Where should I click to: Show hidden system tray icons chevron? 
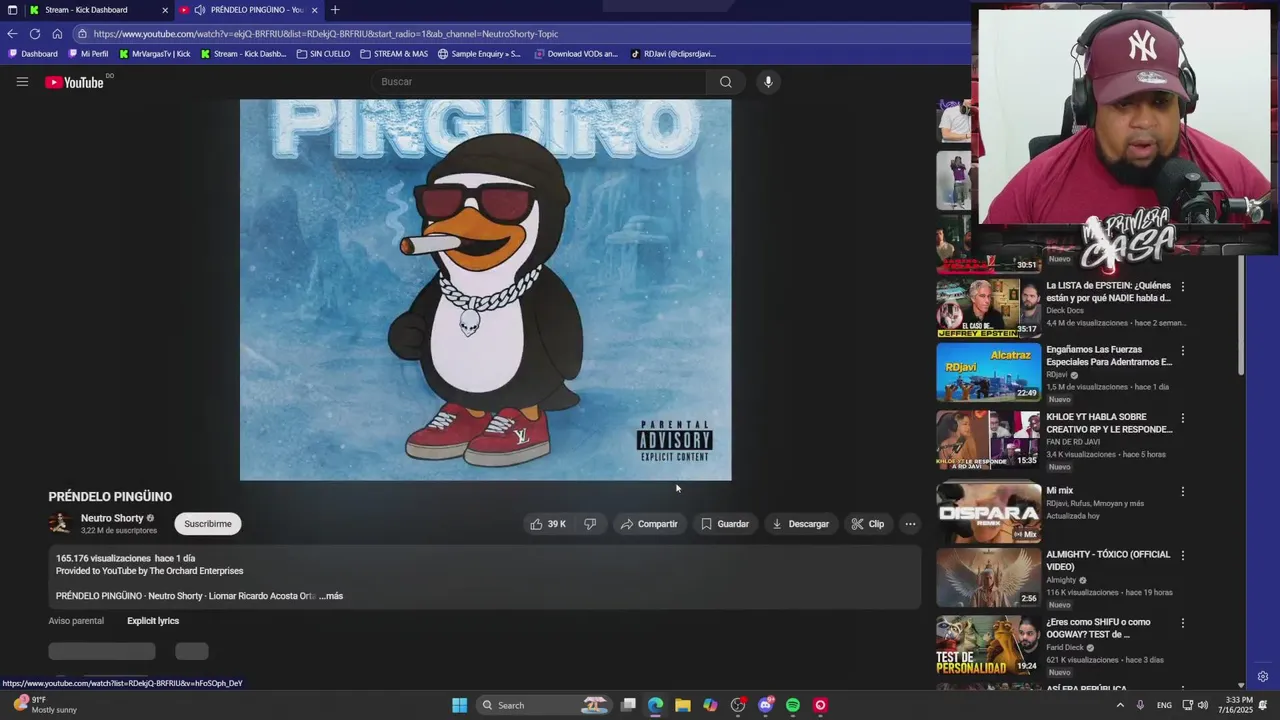[x=1120, y=705]
